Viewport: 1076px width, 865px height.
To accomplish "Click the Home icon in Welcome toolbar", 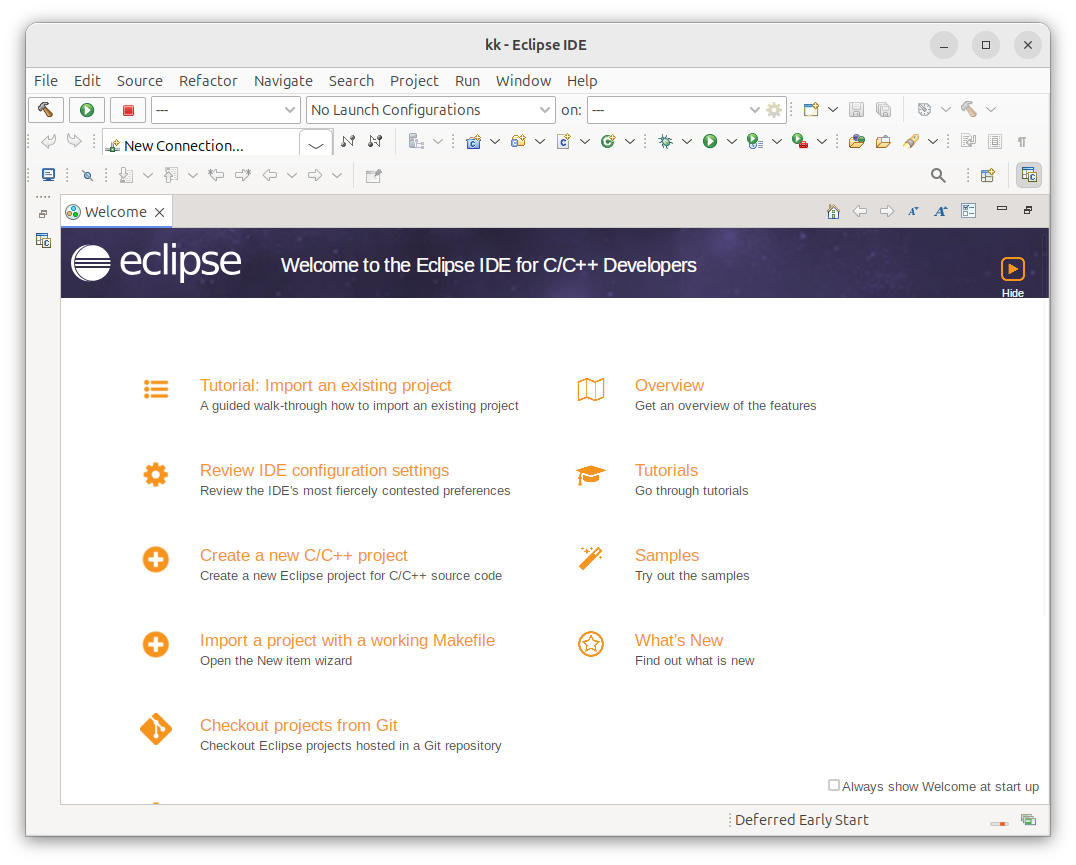I will [x=833, y=211].
